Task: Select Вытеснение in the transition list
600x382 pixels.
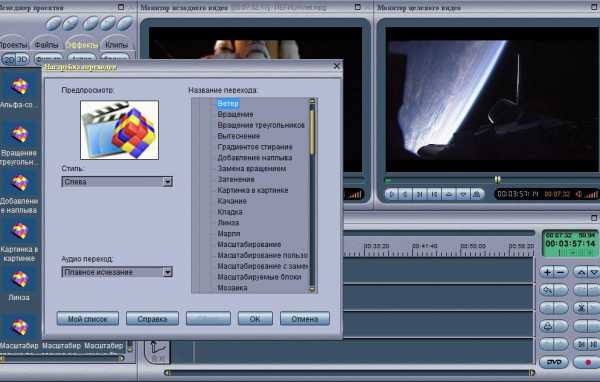Action: (x=238, y=136)
